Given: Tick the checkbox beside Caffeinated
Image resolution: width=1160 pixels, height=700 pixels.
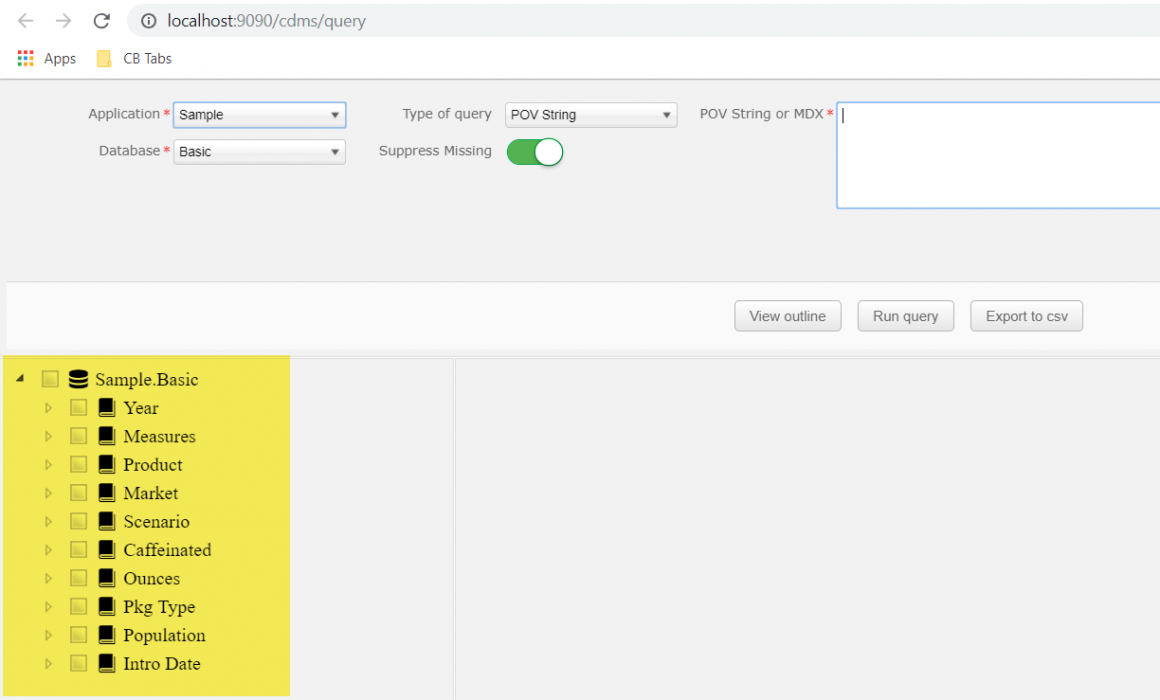Looking at the screenshot, I should (x=79, y=549).
